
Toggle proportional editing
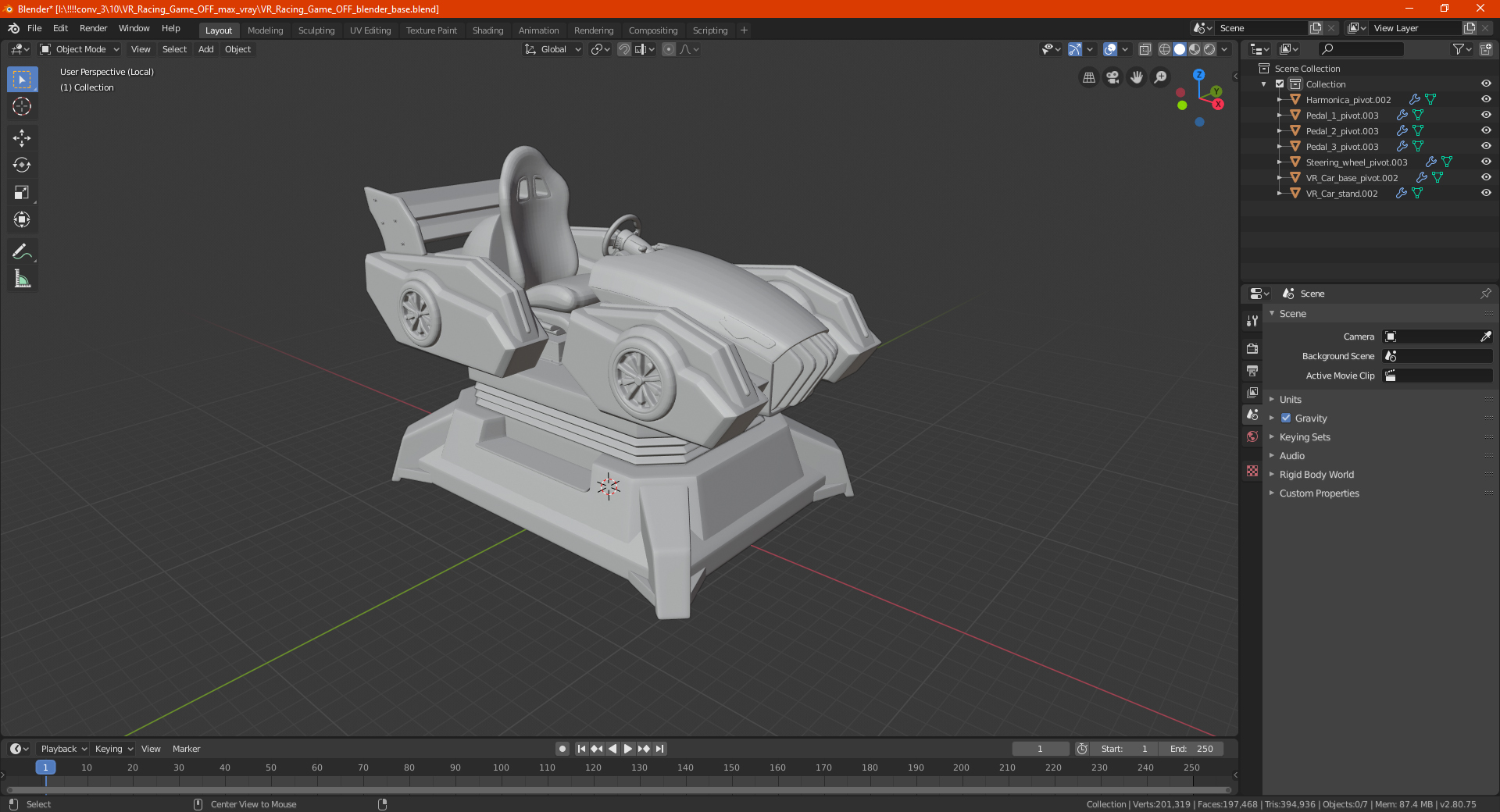(x=669, y=49)
